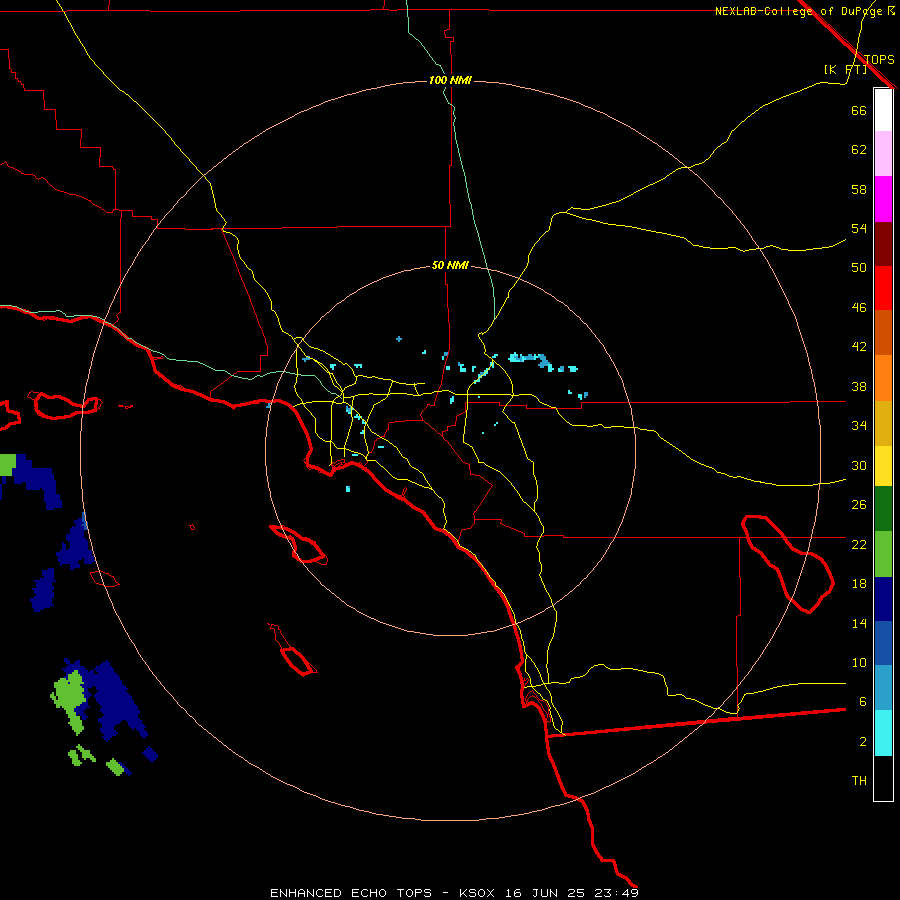Select the ENHANCED ECHO TOPS caption text
Viewport: 900px width, 900px height.
(351, 893)
